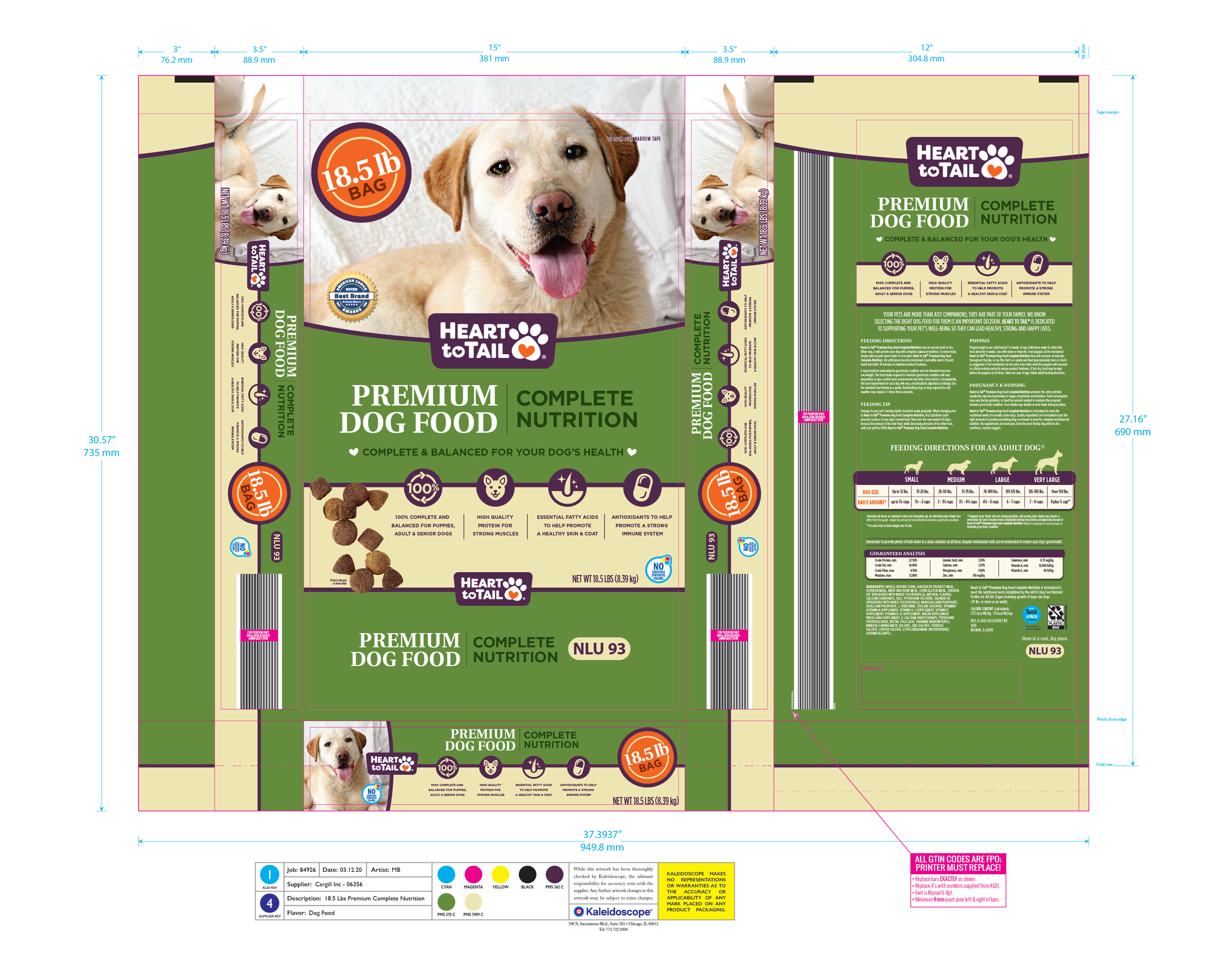Screen dimensions: 1232x959
Task: Select the Cyan color swatch
Action: coord(446,874)
